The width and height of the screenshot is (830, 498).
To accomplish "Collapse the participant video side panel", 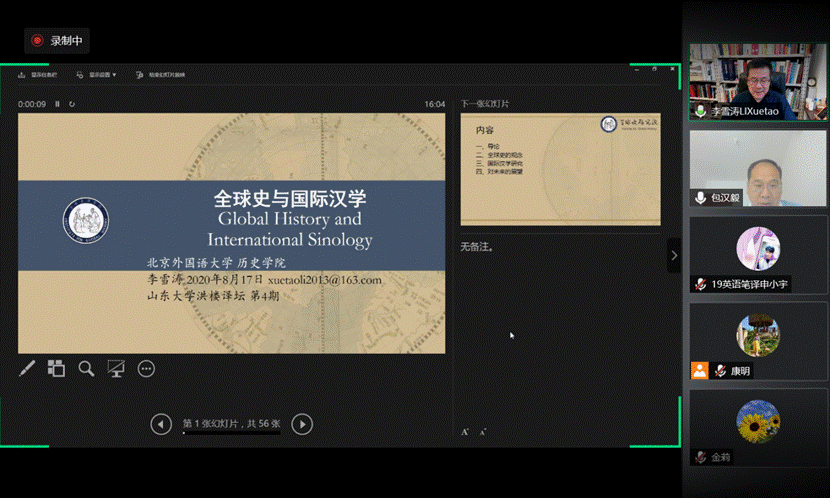I will tap(674, 255).
